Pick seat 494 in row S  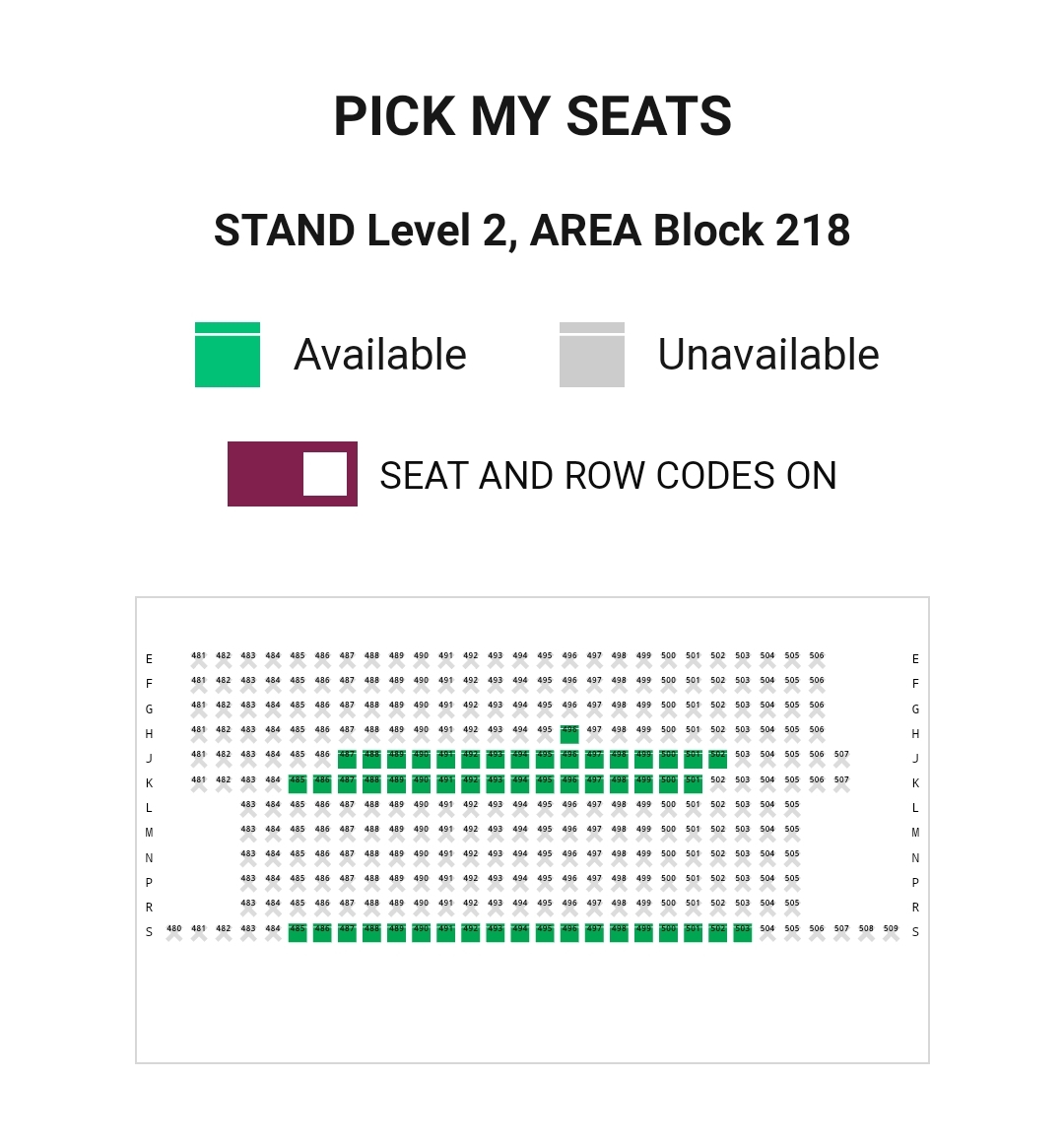click(520, 933)
